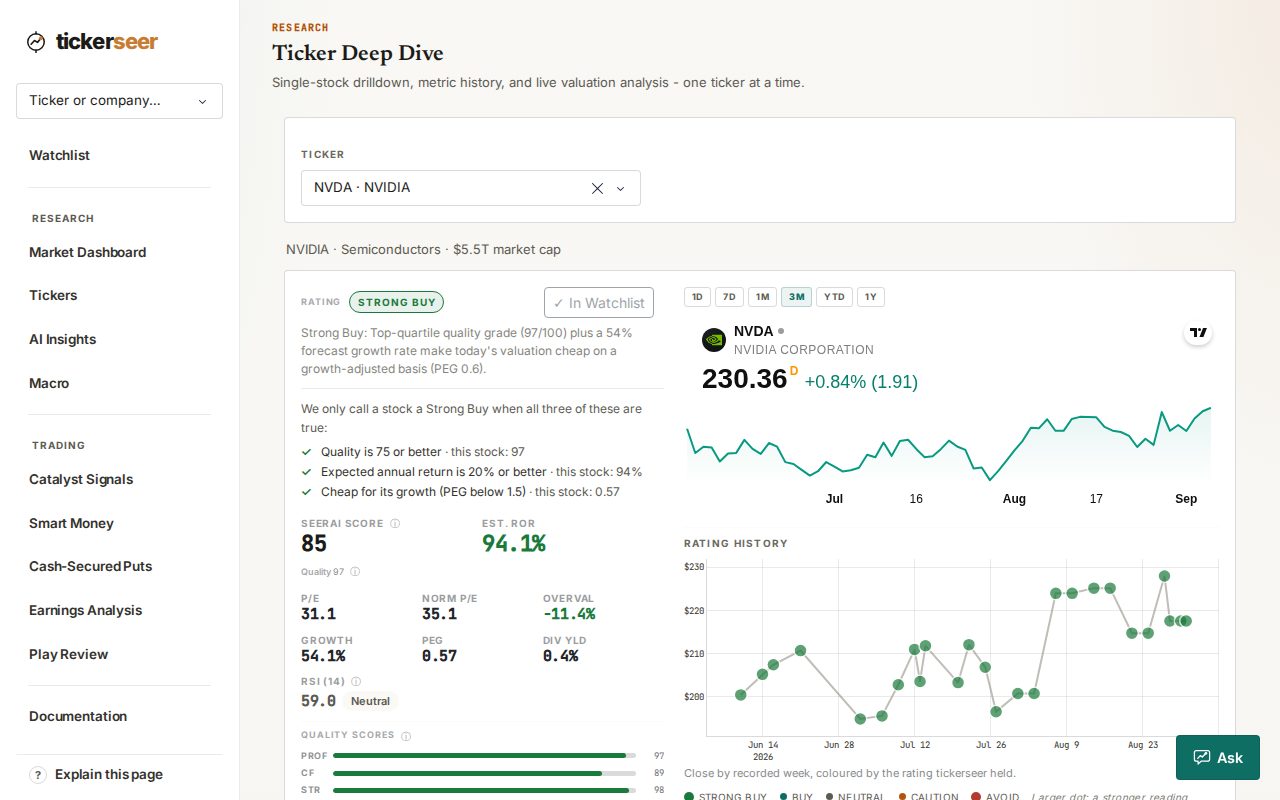Open the Documentation link

click(78, 716)
